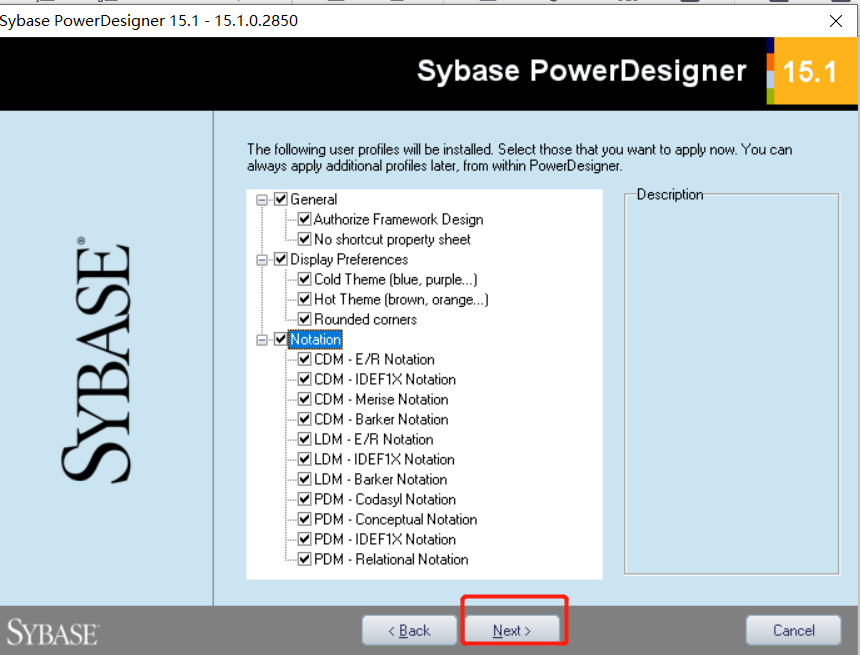Disable CDM - Merise Notation
The image size is (860, 655).
point(302,399)
